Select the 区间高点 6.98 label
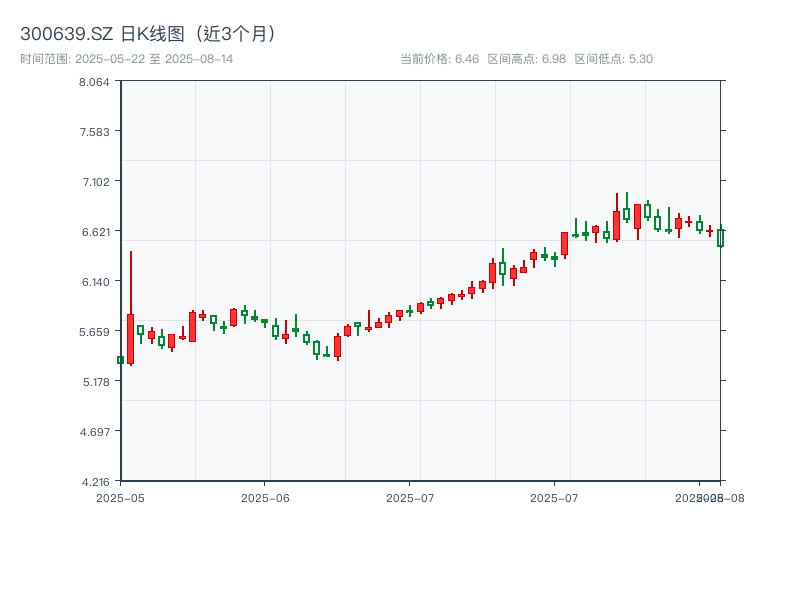Screen dimensions: 800x600 (x=526, y=59)
